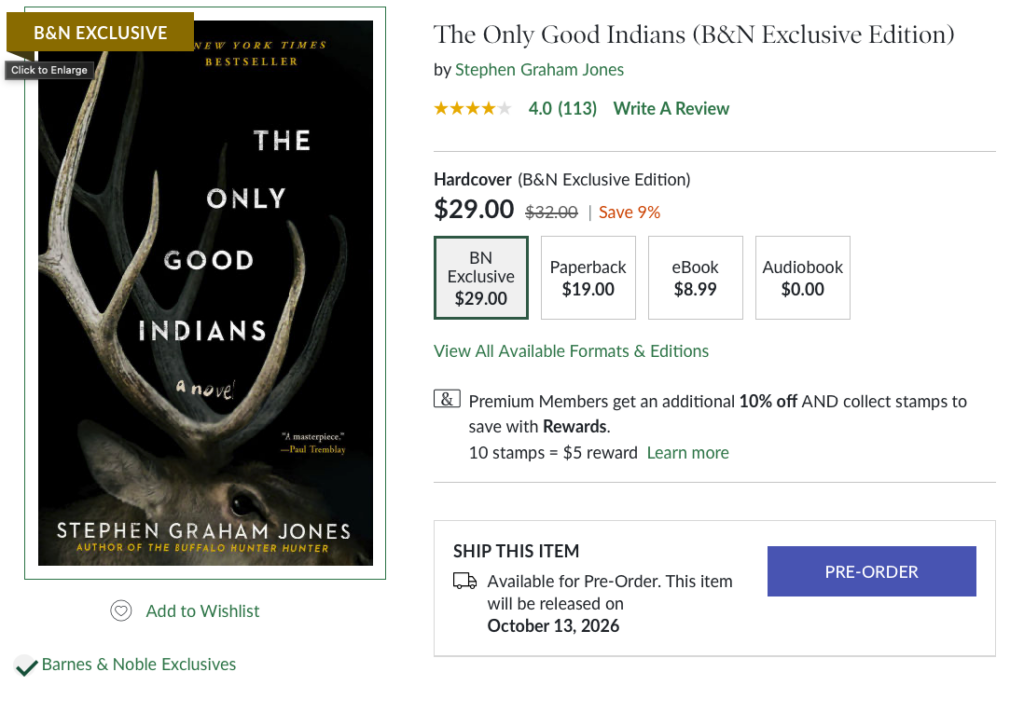Click the Barnes & Noble Exclusives checkmark icon
Image resolution: width=1024 pixels, height=713 pixels.
pyautogui.click(x=26, y=665)
